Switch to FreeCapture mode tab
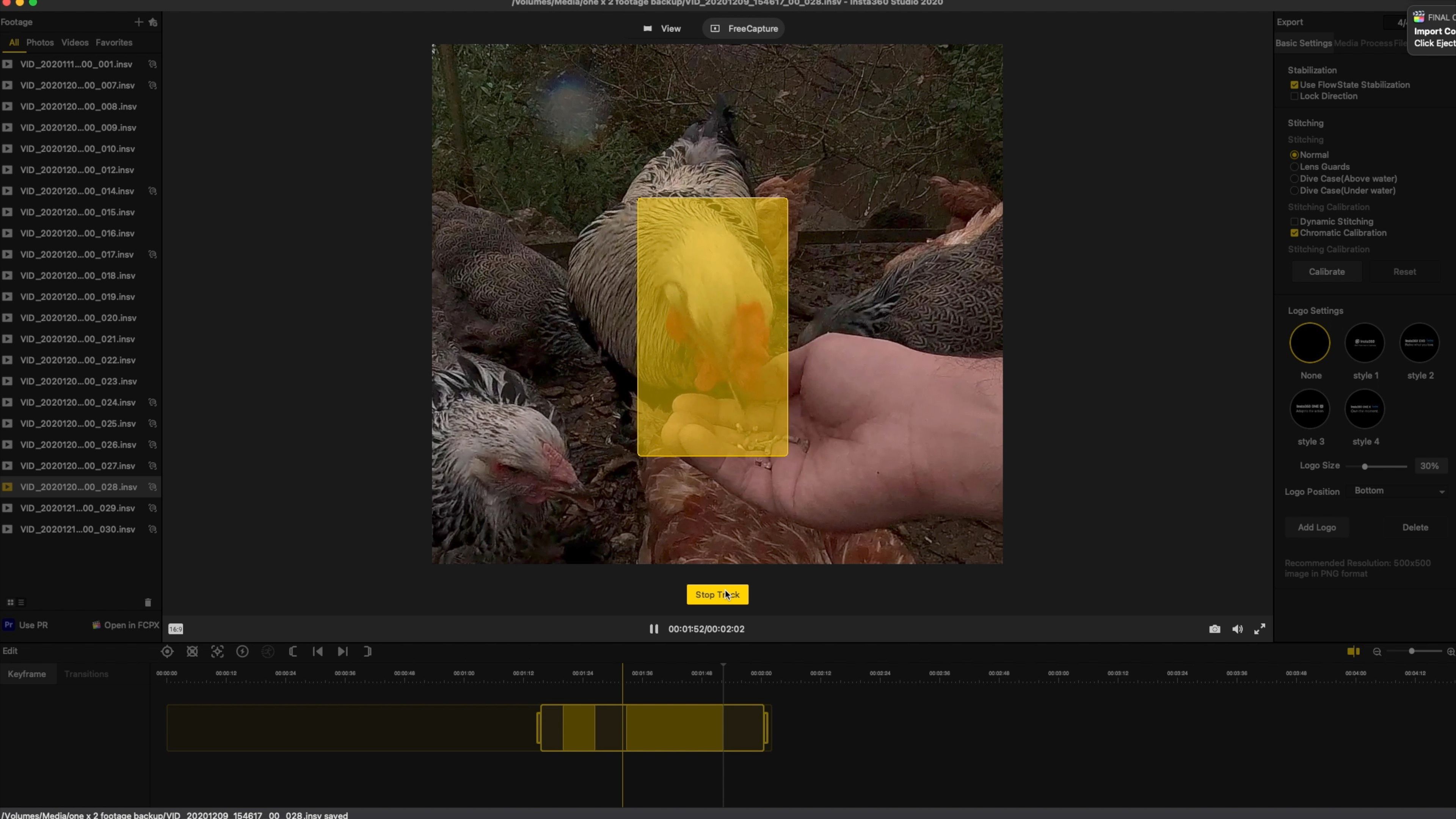The height and width of the screenshot is (819, 1456). click(744, 28)
